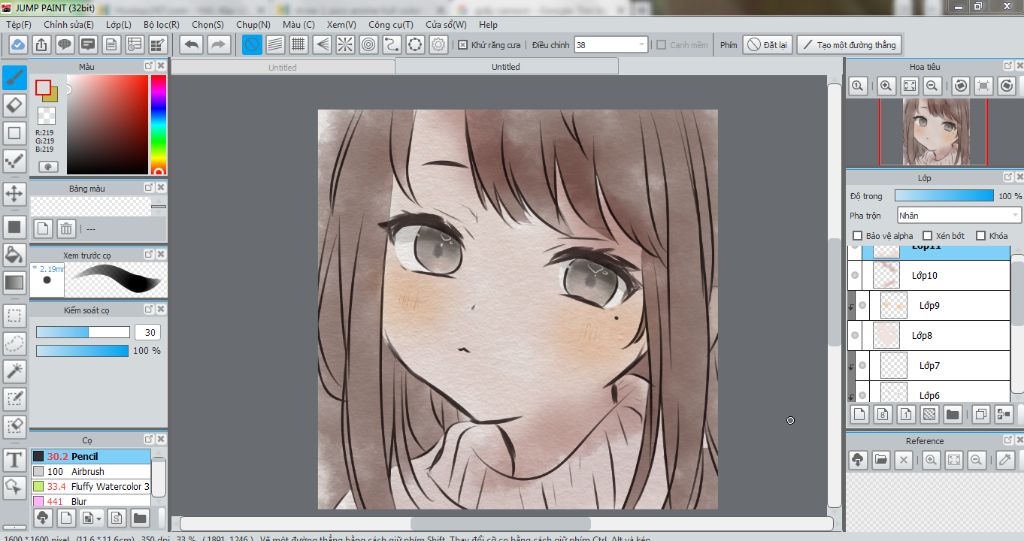Undo the last action

point(191,45)
